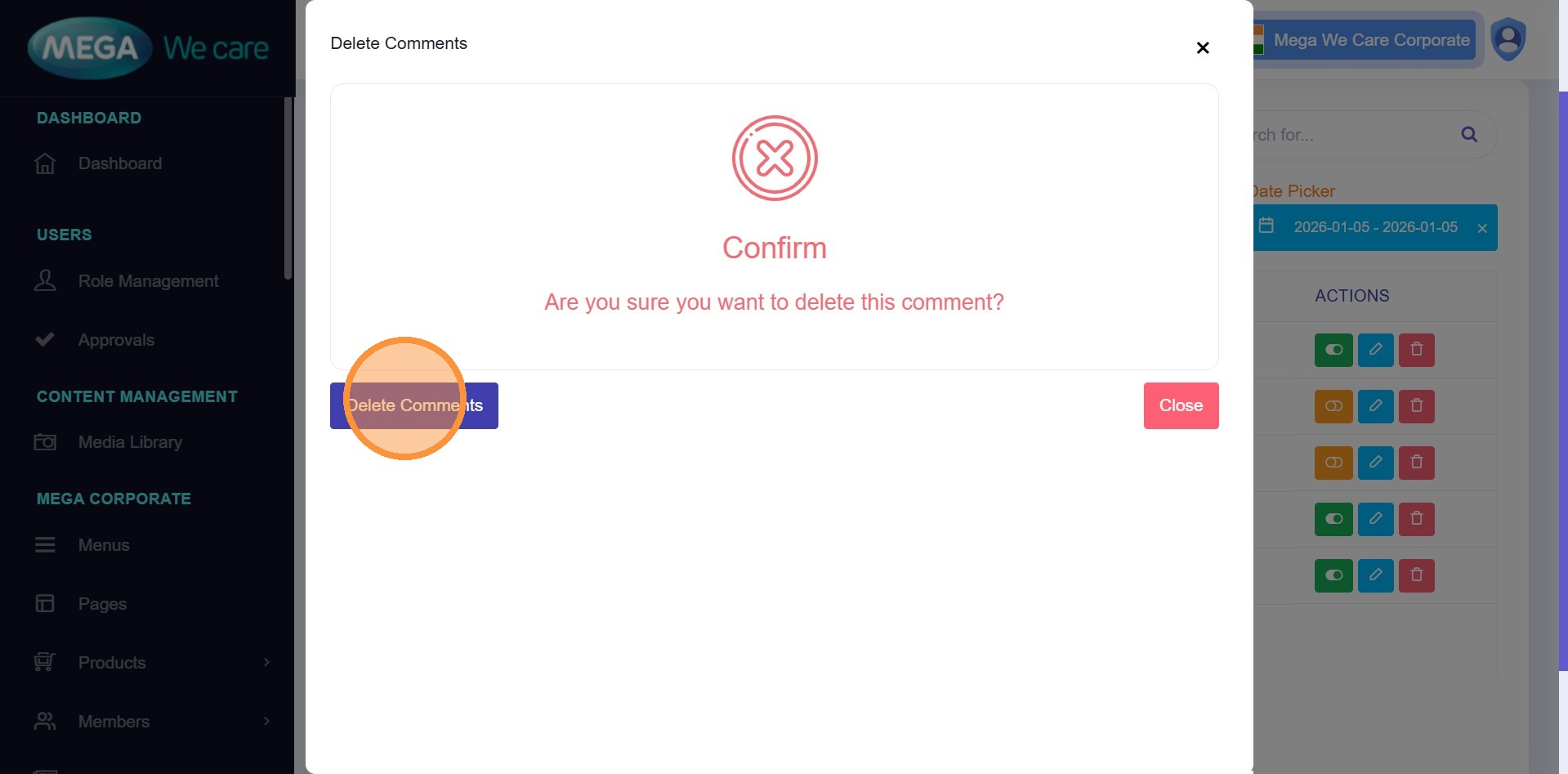Confirm with Delete Comments button

(413, 405)
